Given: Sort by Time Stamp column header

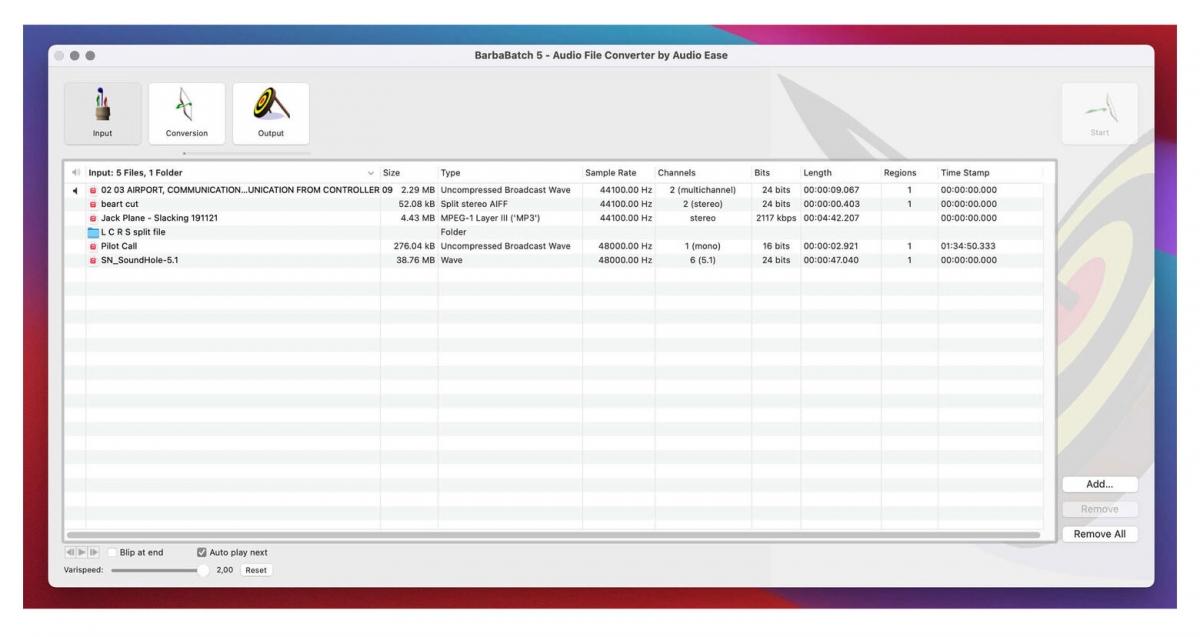Looking at the screenshot, I should pos(965,173).
